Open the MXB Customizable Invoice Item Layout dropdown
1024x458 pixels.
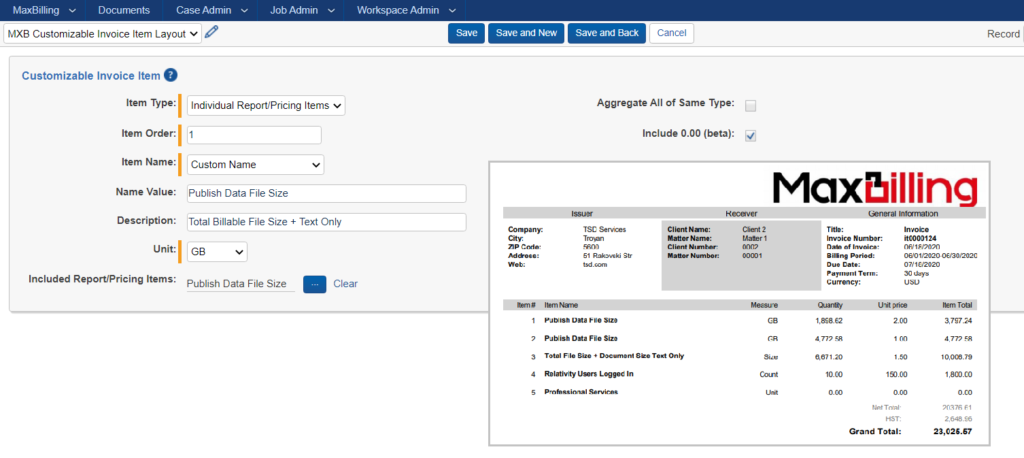(103, 34)
